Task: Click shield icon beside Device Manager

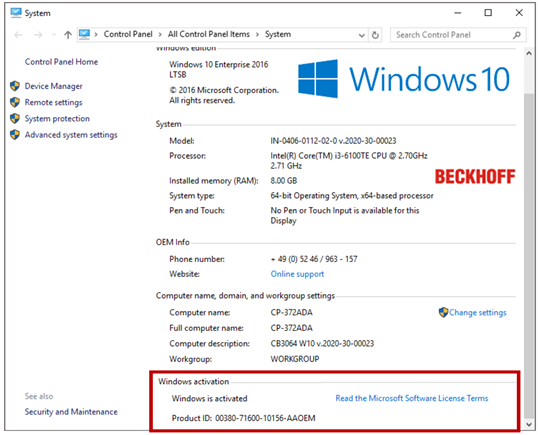Action: pyautogui.click(x=15, y=86)
